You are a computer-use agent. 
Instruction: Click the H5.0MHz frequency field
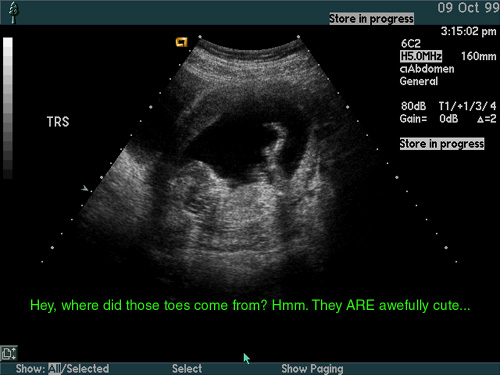click(x=421, y=56)
